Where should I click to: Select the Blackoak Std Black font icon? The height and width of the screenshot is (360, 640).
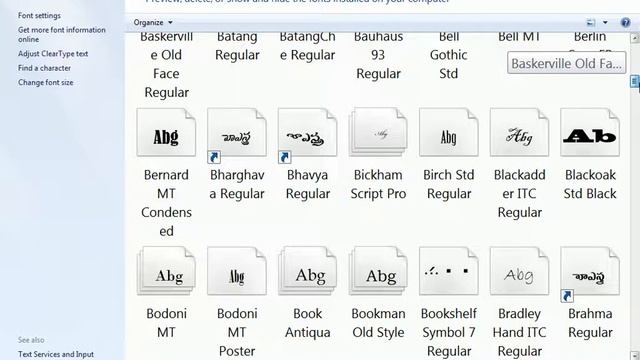click(x=590, y=132)
